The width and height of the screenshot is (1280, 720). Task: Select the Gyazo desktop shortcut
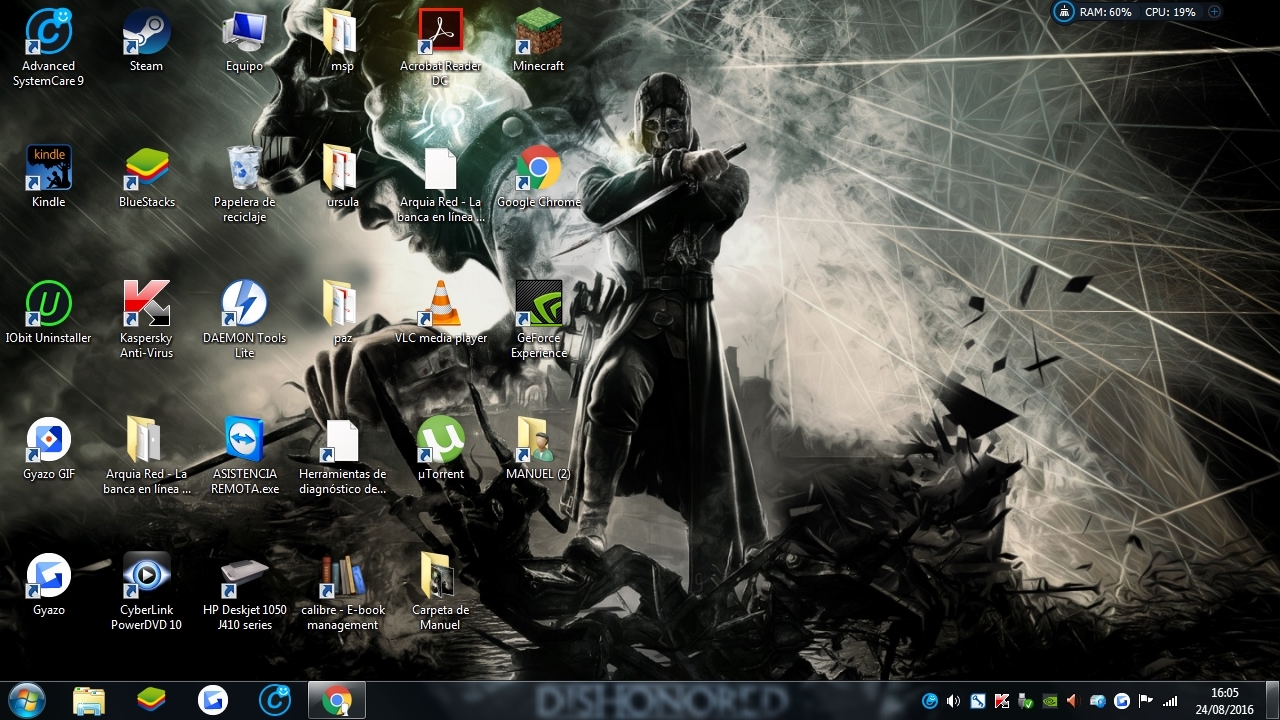pyautogui.click(x=48, y=585)
